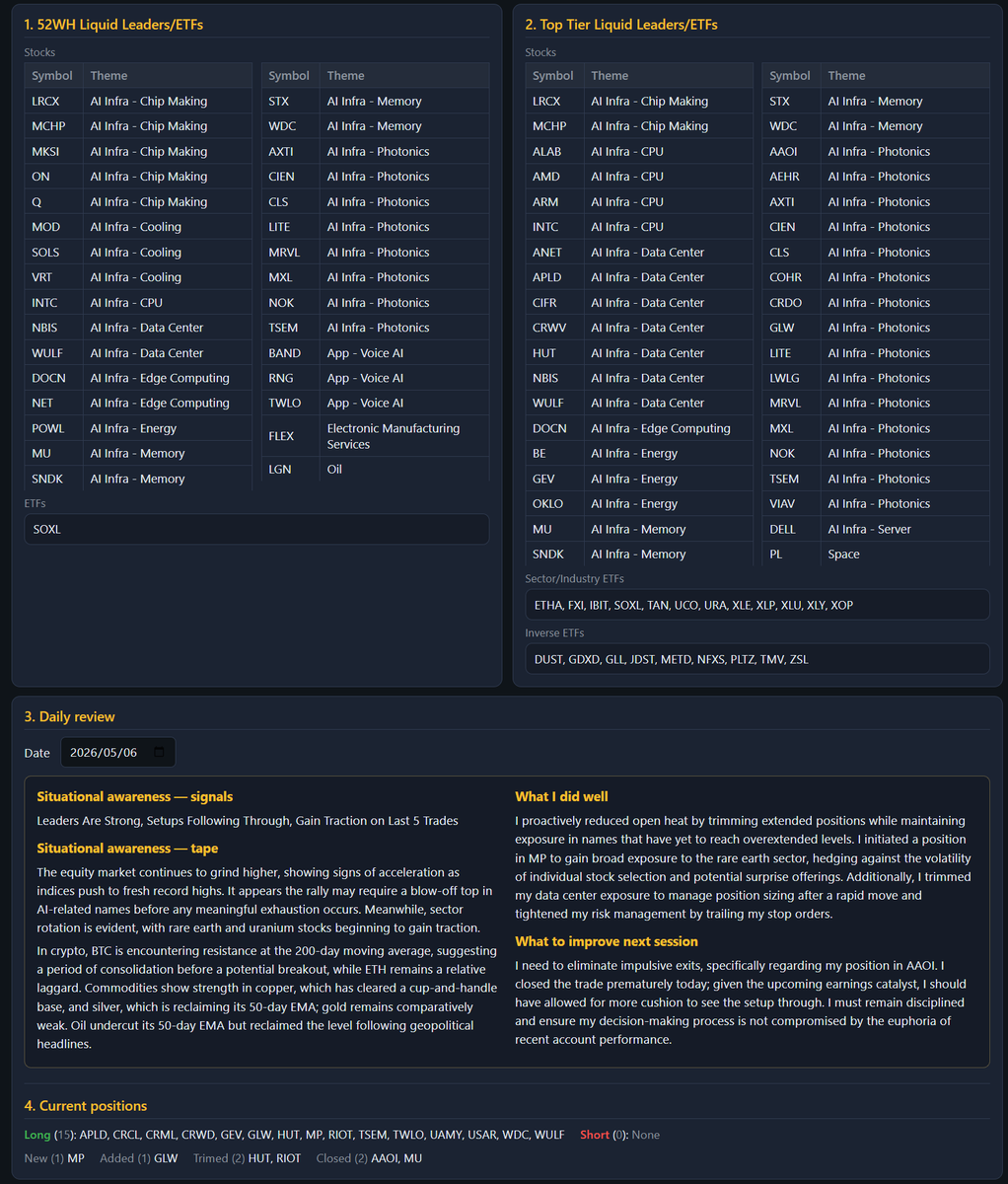Click the Q symbol in 52WH table
Screen dimensions: 1008x1184
36,202
